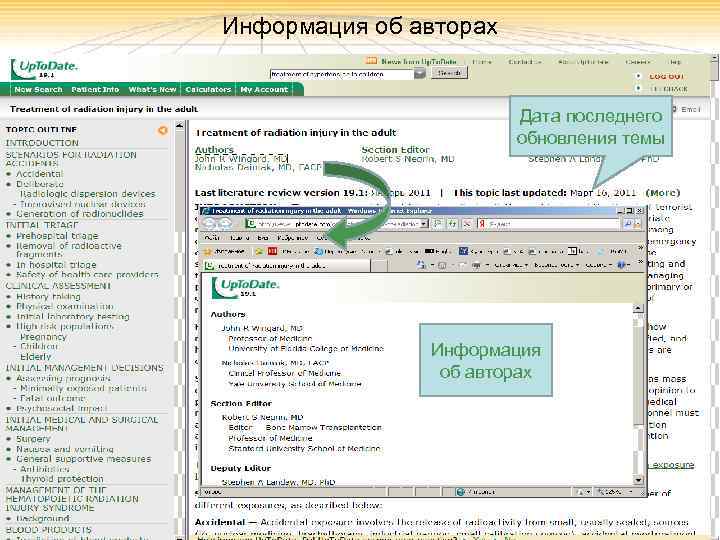Image resolution: width=720 pixels, height=540 pixels.
Task: Open the Contact Us link
Action: pos(524,62)
